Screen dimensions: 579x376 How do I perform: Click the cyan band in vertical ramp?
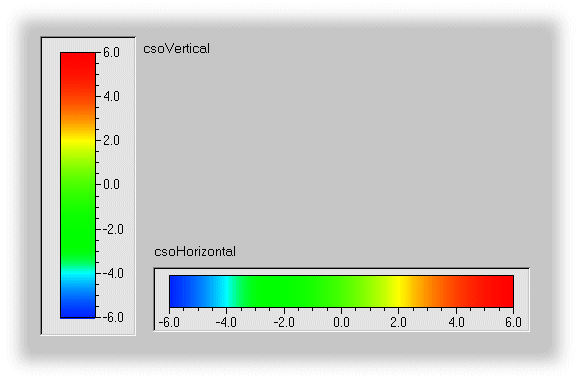78,274
